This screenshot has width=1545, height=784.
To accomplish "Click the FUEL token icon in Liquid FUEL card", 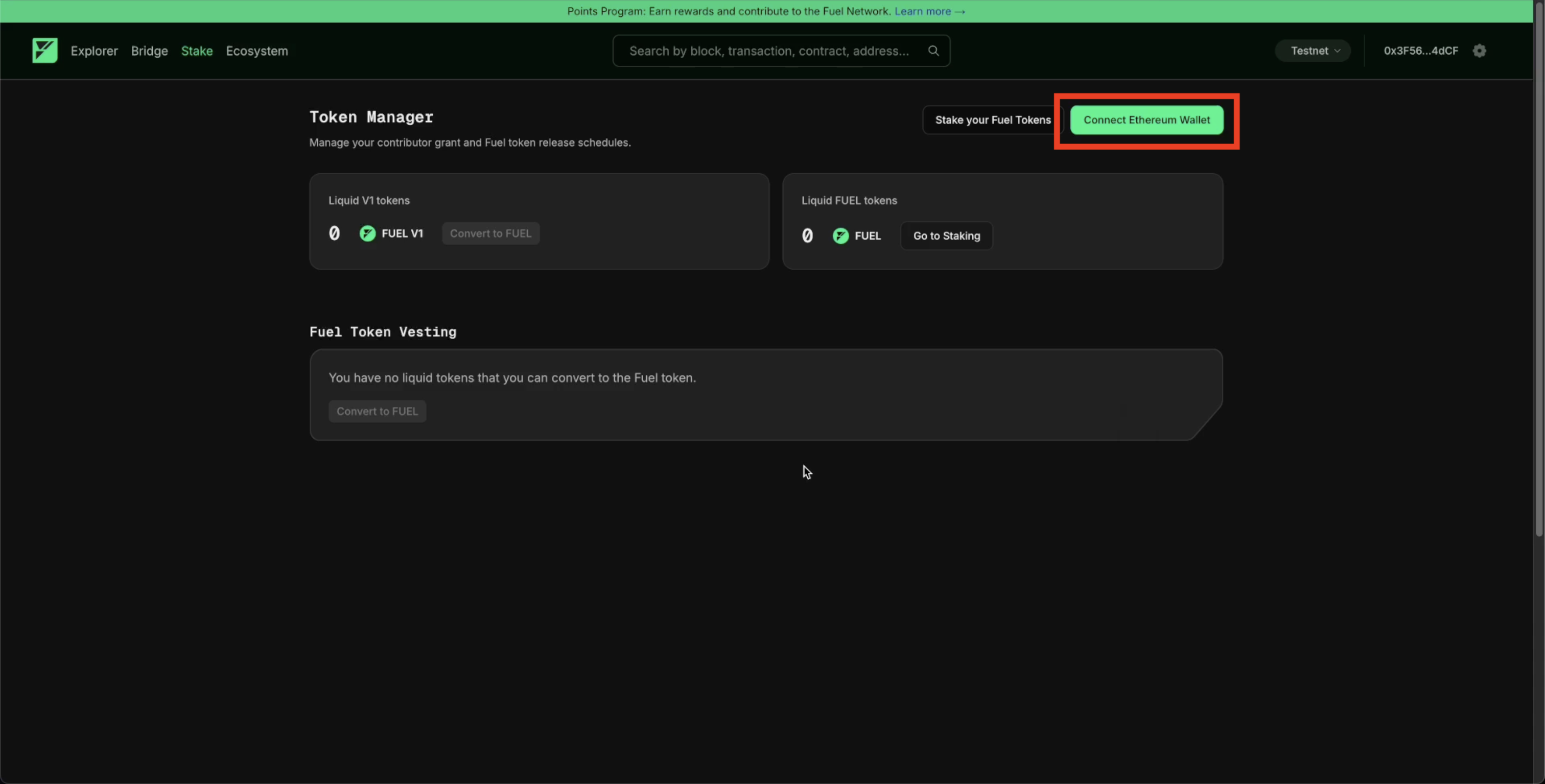I will click(x=841, y=235).
